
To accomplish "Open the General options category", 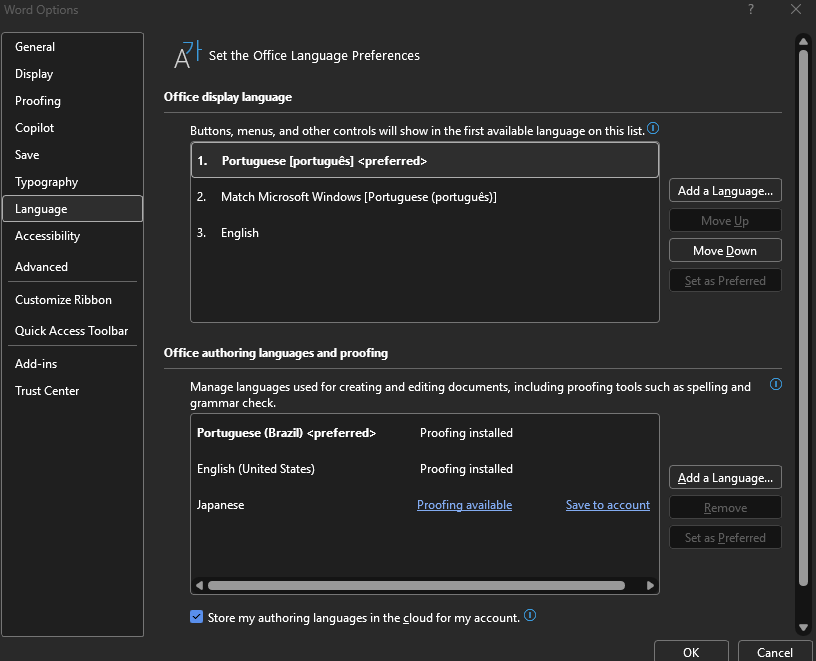I will (73, 47).
